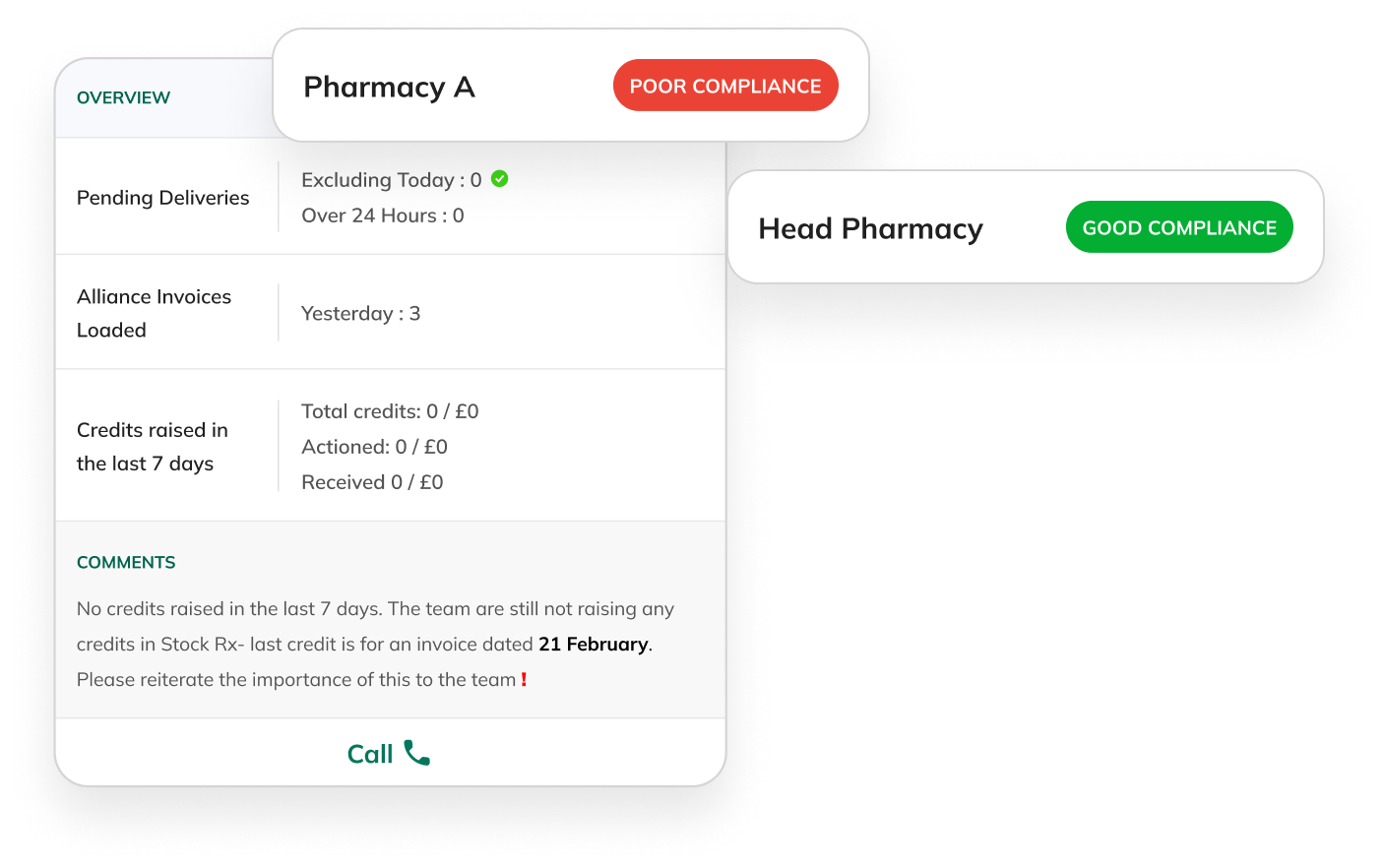Select the Alliance Invoices Loaded label
Screen dimensions: 1384x868
pos(154,313)
